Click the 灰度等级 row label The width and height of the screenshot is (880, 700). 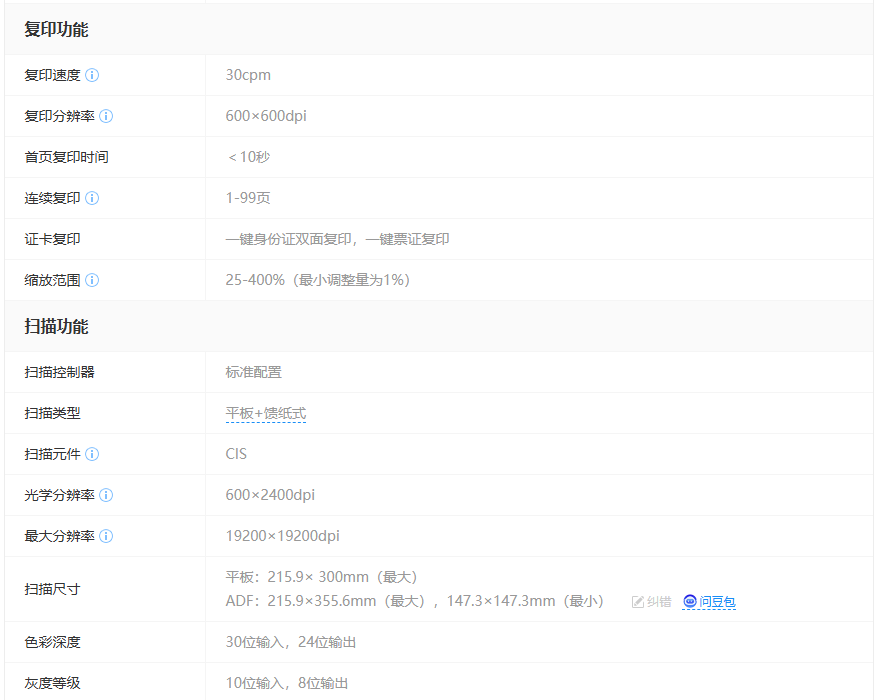coord(52,683)
